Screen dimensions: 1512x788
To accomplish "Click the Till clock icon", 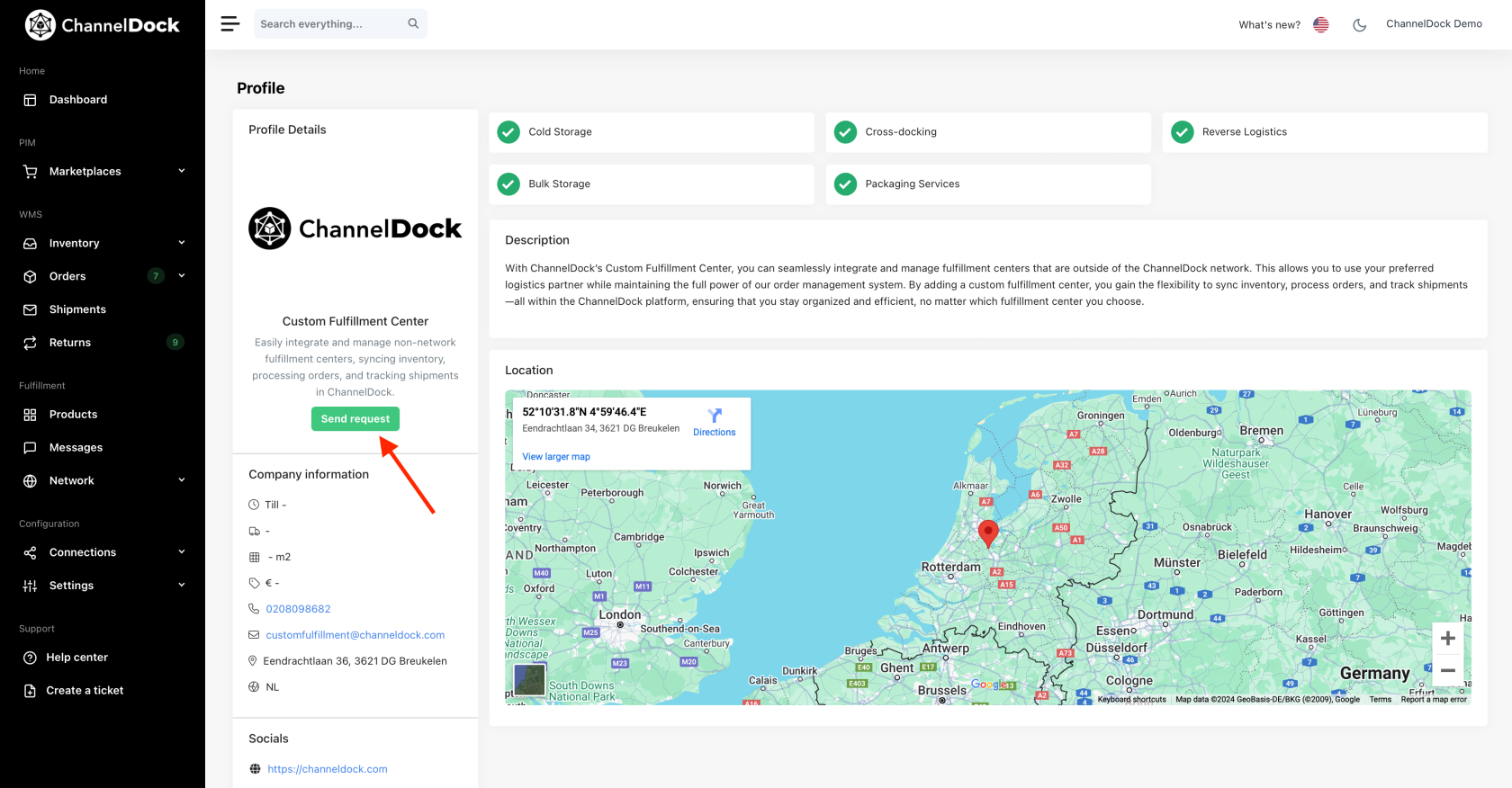I will pos(254,505).
